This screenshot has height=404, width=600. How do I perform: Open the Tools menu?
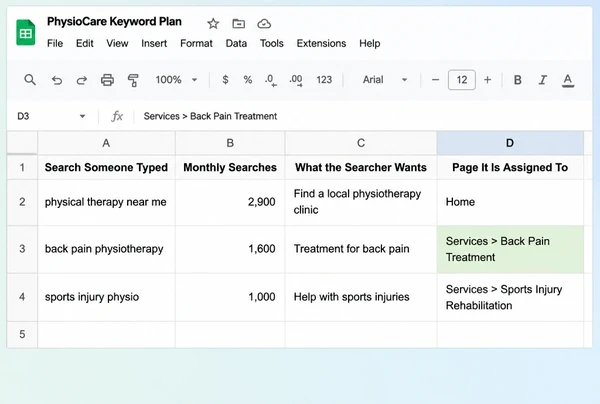click(x=272, y=43)
